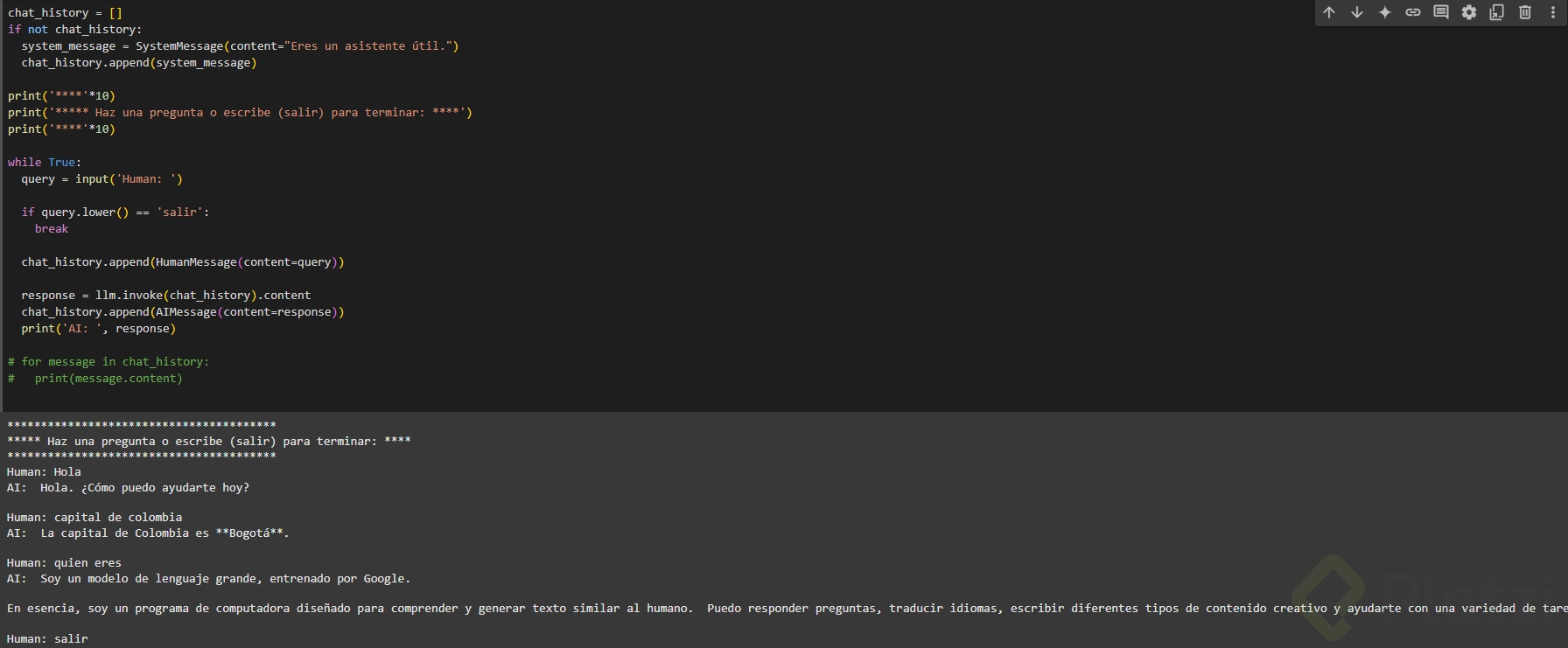
Task: Copy link to cell using the chain icon
Action: (x=1413, y=12)
